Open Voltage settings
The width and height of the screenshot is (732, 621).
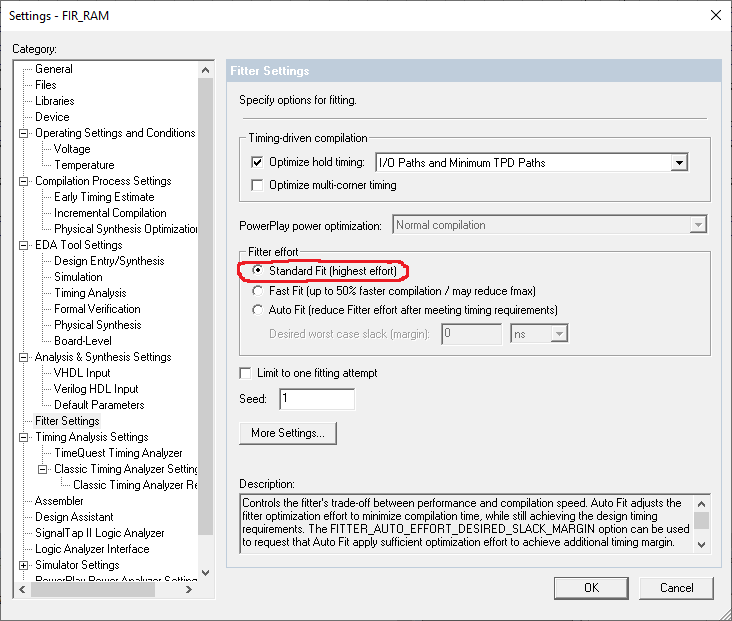tap(72, 149)
